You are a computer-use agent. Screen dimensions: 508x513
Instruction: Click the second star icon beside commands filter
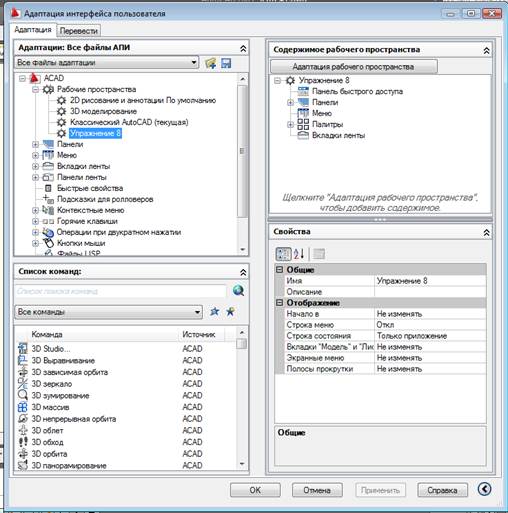(x=230, y=312)
